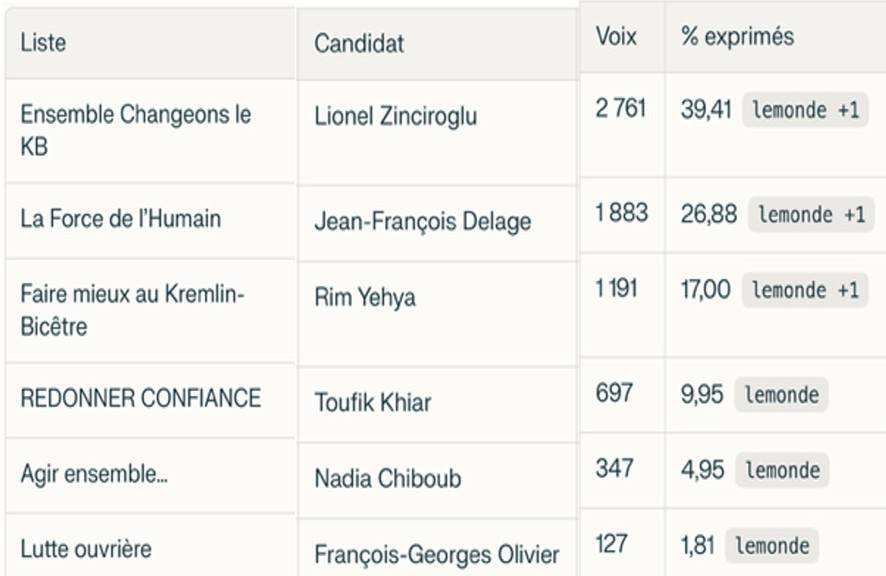Select candidate Rim Yehya
The image size is (886, 576).
pyautogui.click(x=364, y=298)
